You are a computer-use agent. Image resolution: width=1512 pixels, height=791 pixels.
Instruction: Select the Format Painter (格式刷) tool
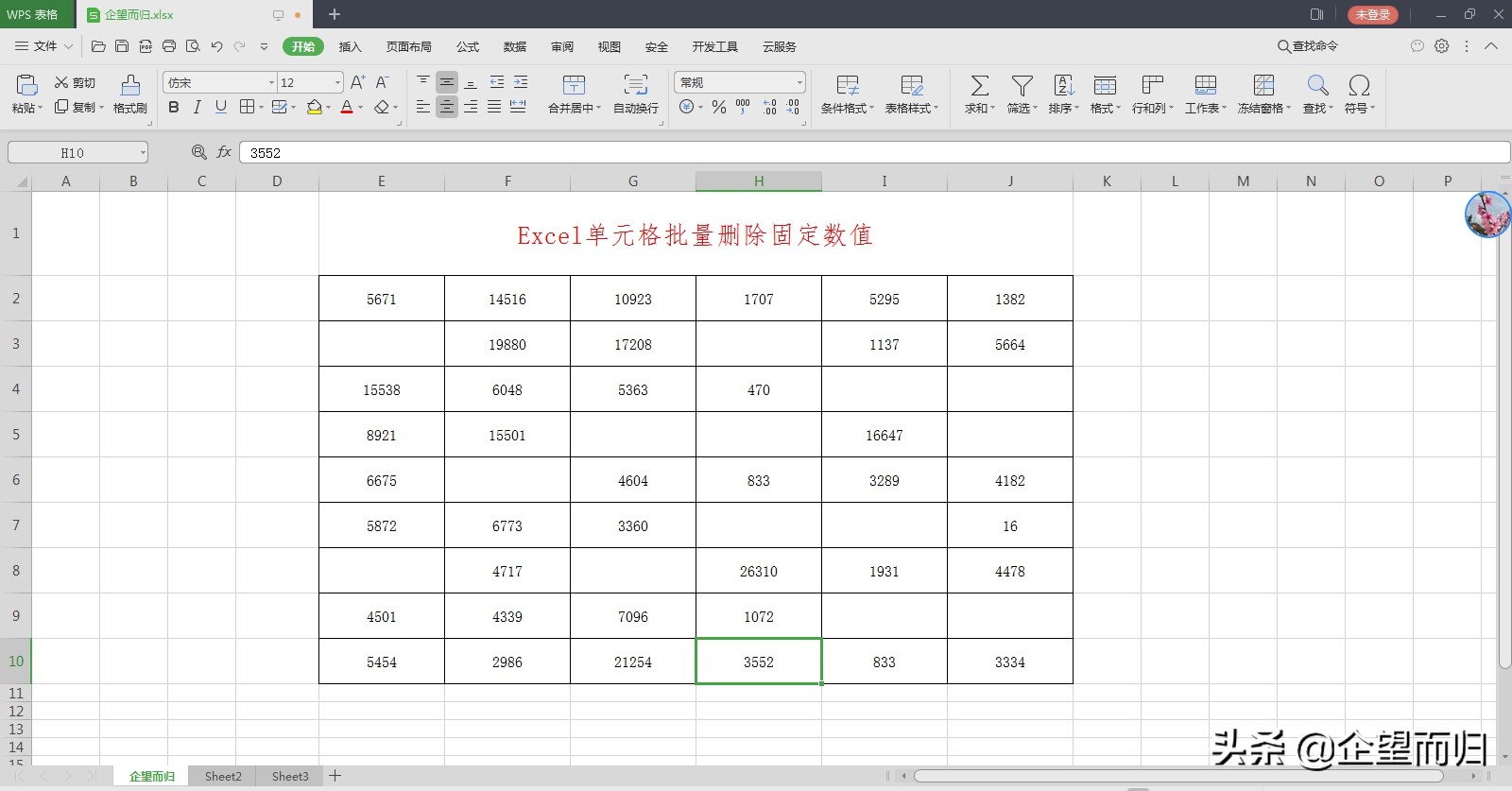[x=130, y=95]
